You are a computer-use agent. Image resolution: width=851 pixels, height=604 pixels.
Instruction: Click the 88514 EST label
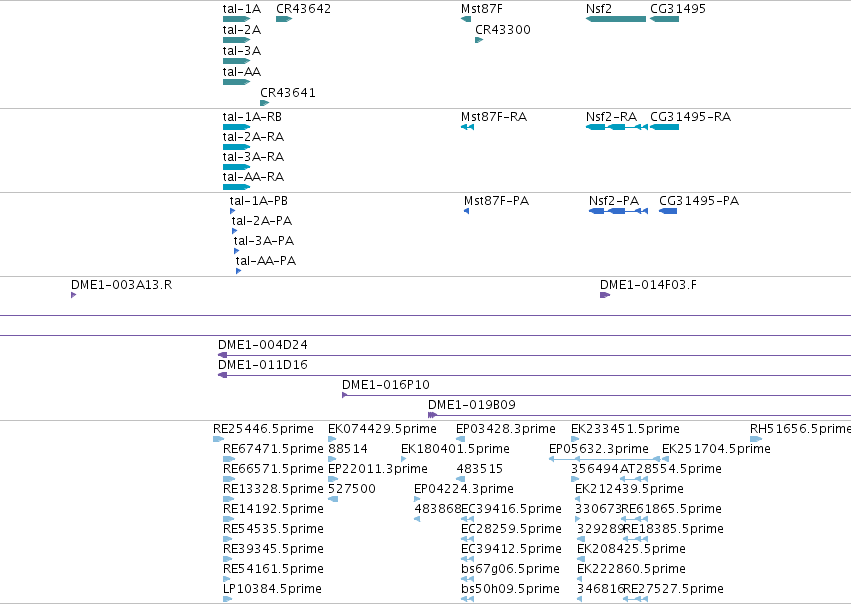point(348,449)
